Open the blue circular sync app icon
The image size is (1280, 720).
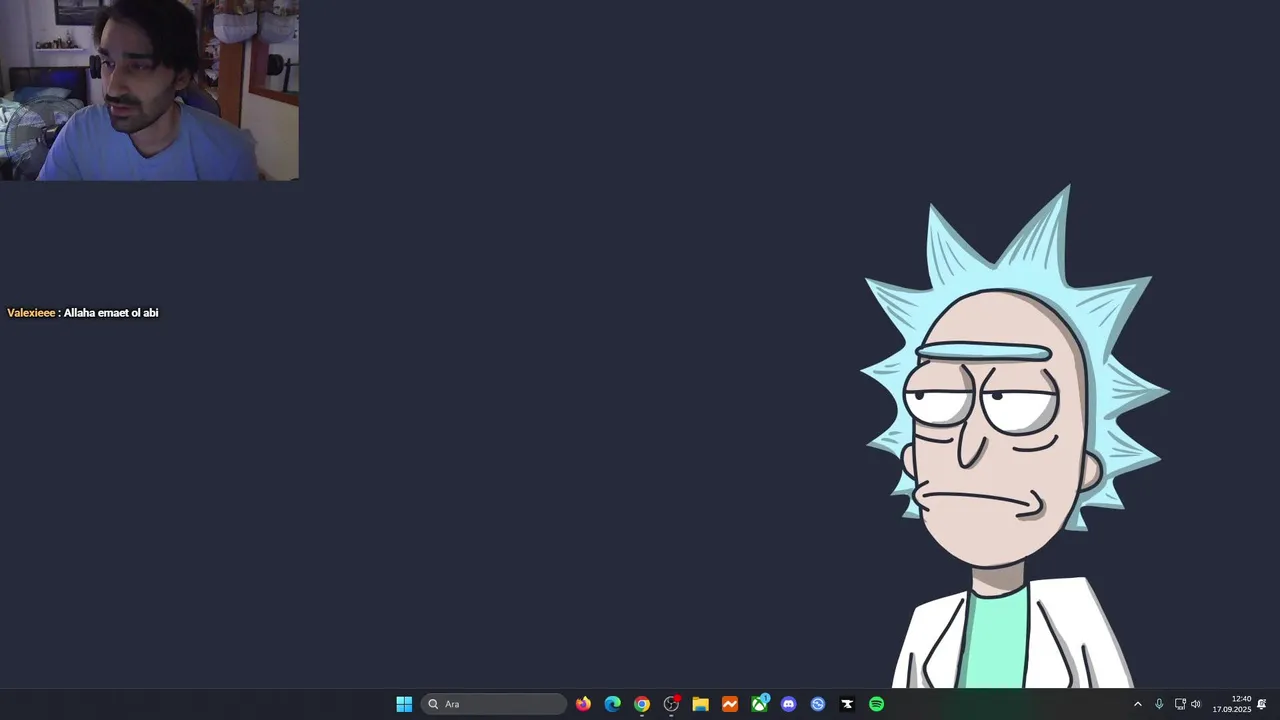point(818,704)
